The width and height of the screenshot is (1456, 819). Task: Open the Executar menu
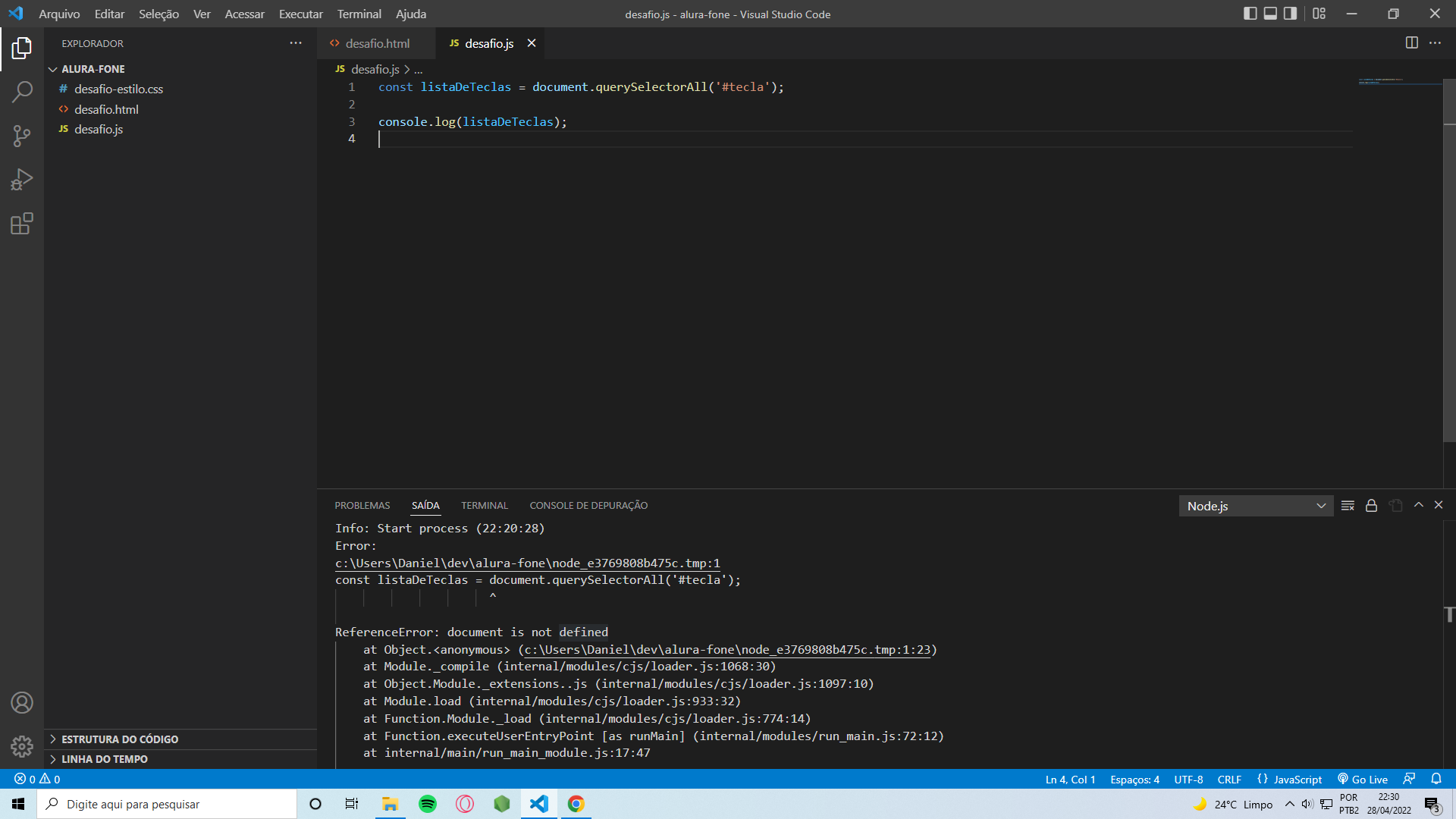(x=300, y=14)
